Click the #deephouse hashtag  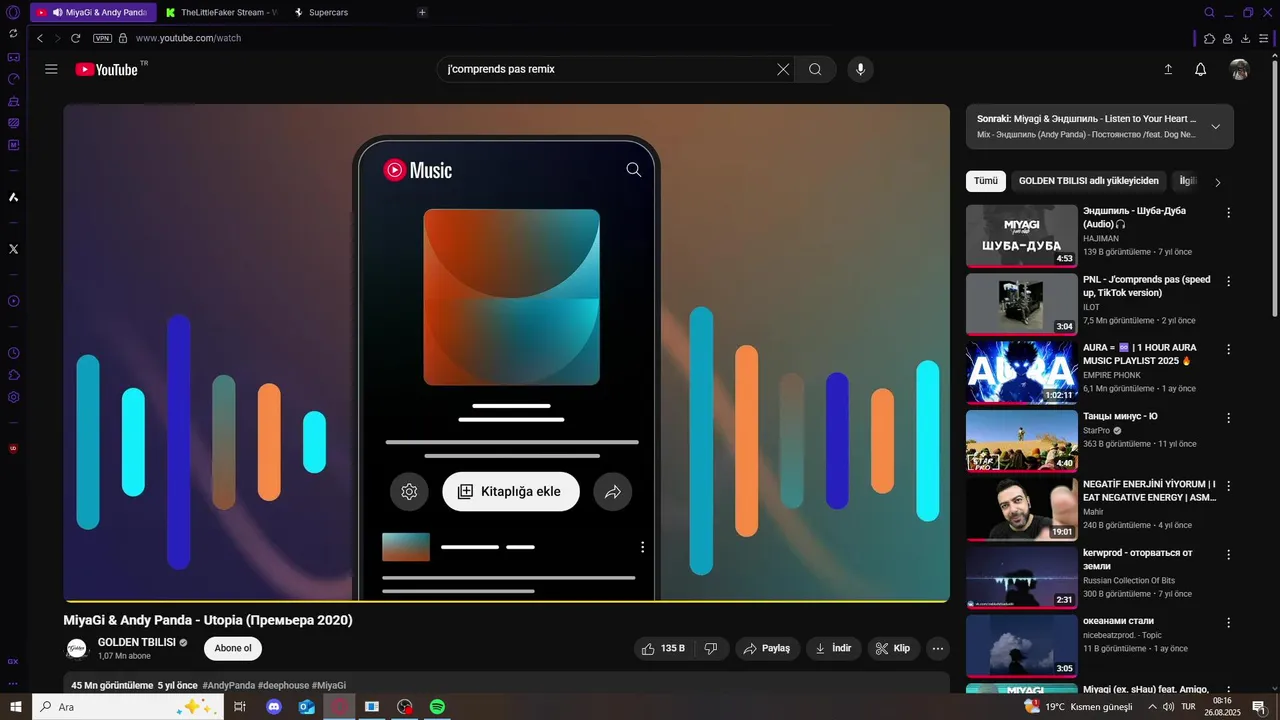(283, 685)
